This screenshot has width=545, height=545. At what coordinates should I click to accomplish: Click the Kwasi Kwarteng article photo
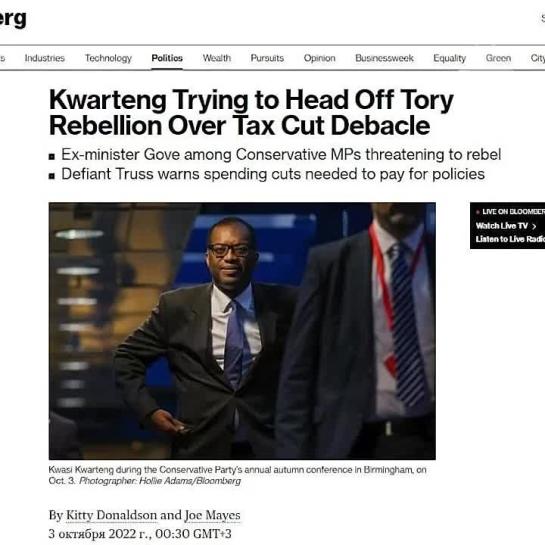click(242, 331)
